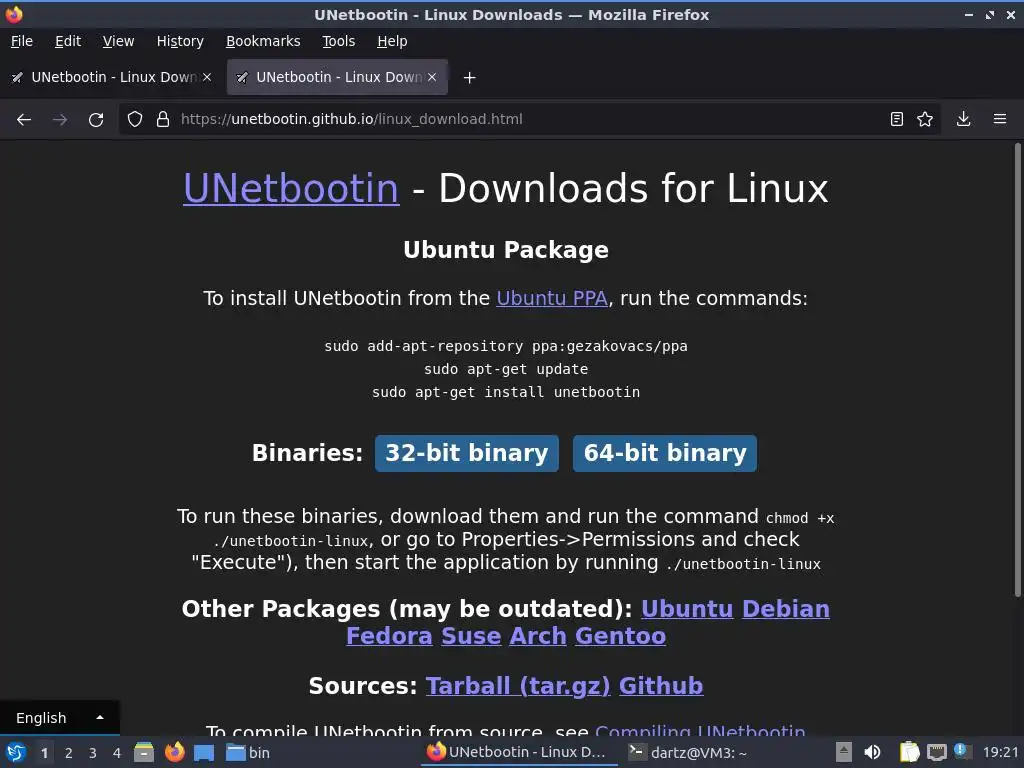Open the bin folder taskbar window
The image size is (1024, 768).
click(248, 753)
